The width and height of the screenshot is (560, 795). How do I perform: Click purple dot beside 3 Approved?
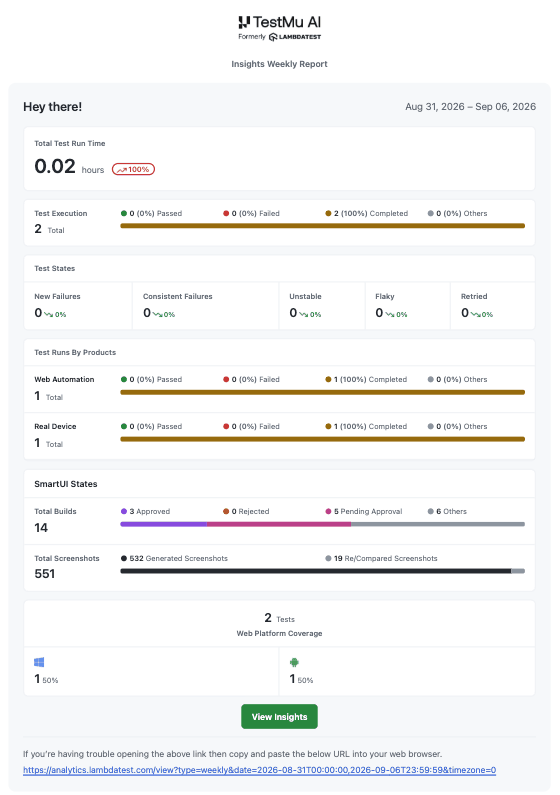124,512
